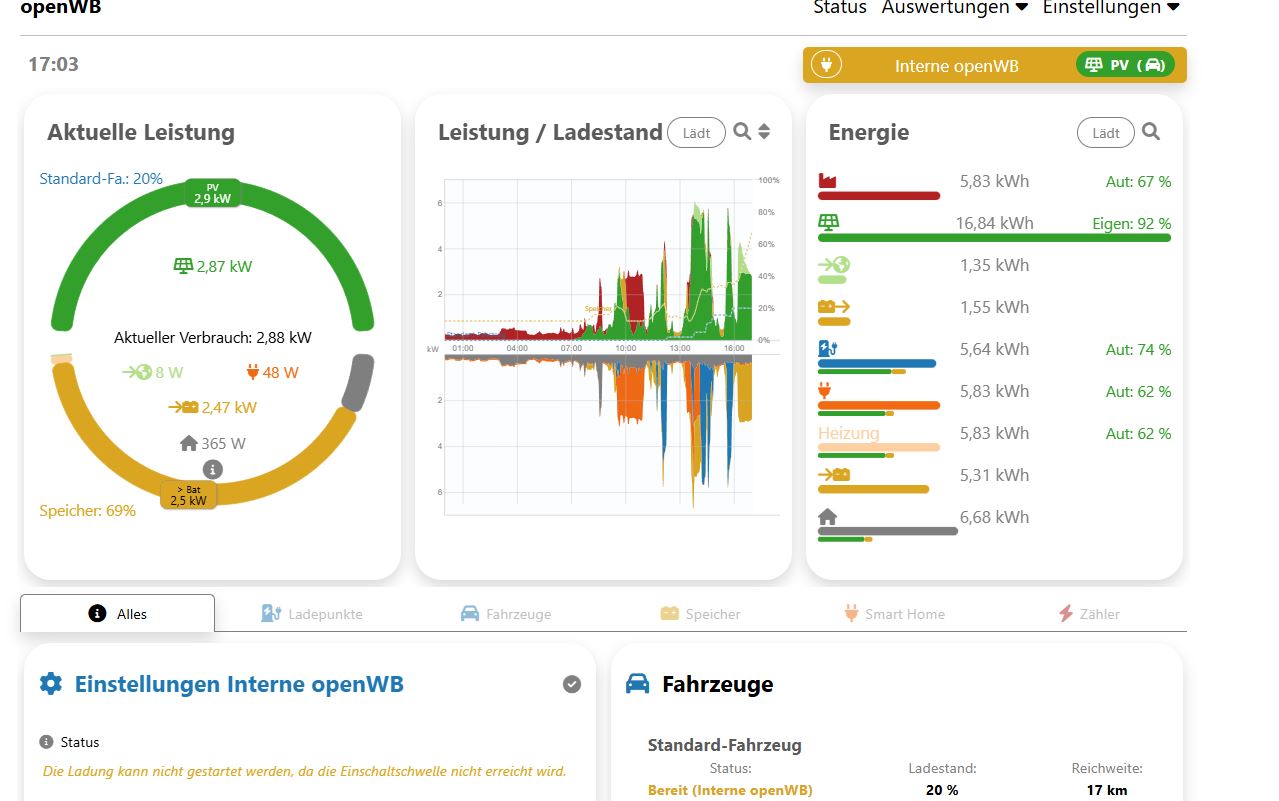
Task: Click the gear icon beside Einstellungen Interne openWB
Action: tap(50, 684)
